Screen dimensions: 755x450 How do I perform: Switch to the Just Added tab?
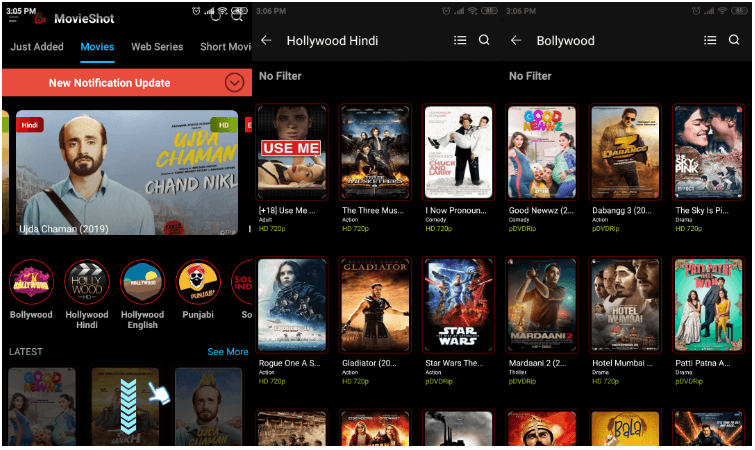(37, 47)
